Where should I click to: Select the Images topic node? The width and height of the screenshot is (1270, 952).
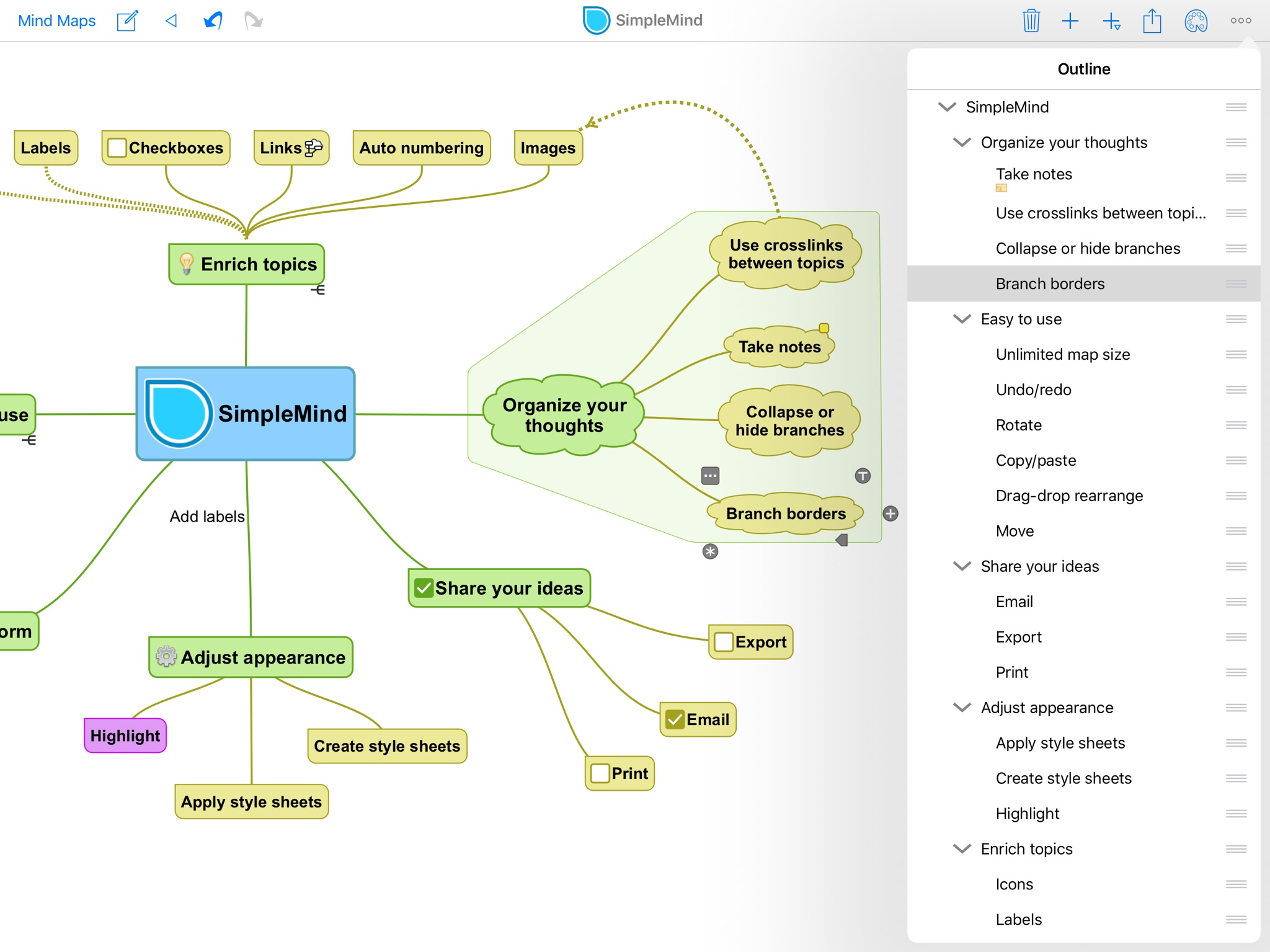pos(548,148)
